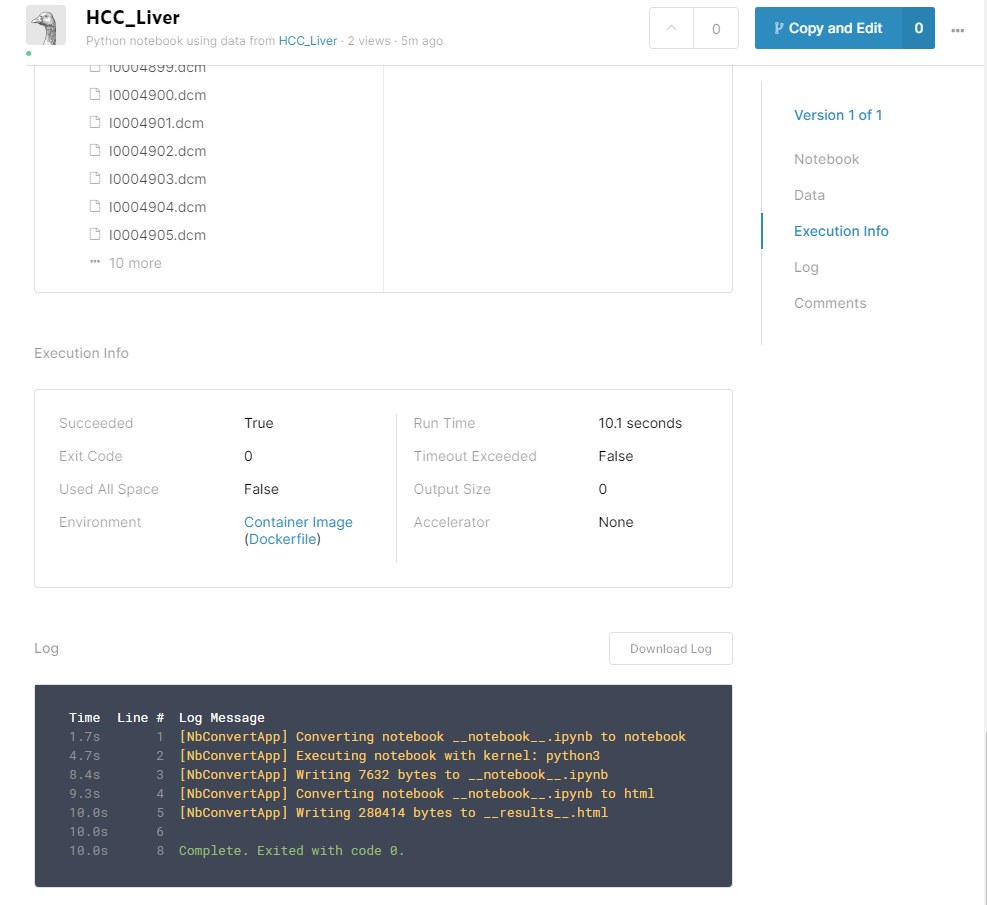Viewport: 987px width, 905px height.
Task: Select file I0004900.dcm
Action: 157,95
